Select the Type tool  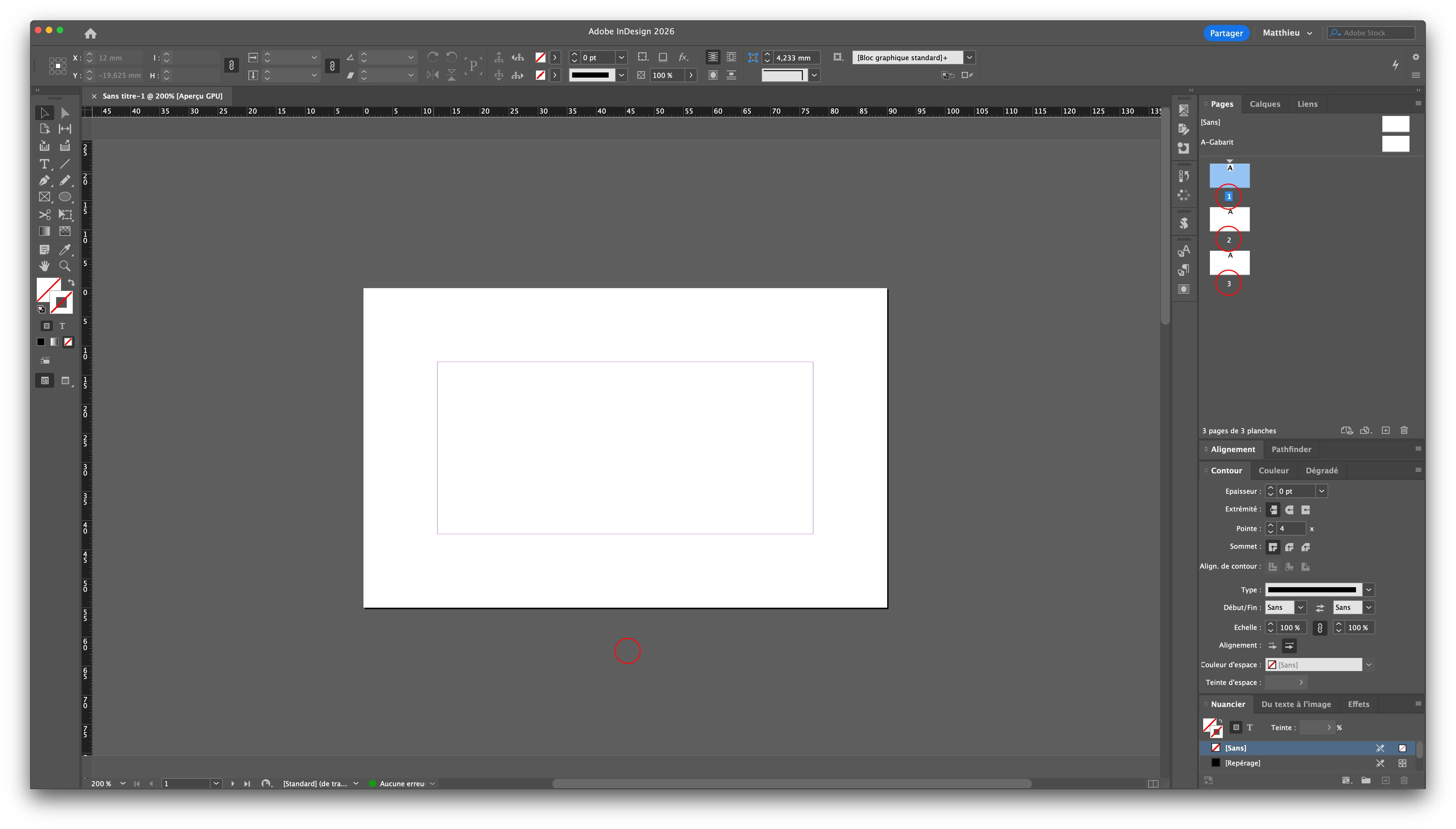click(x=44, y=164)
